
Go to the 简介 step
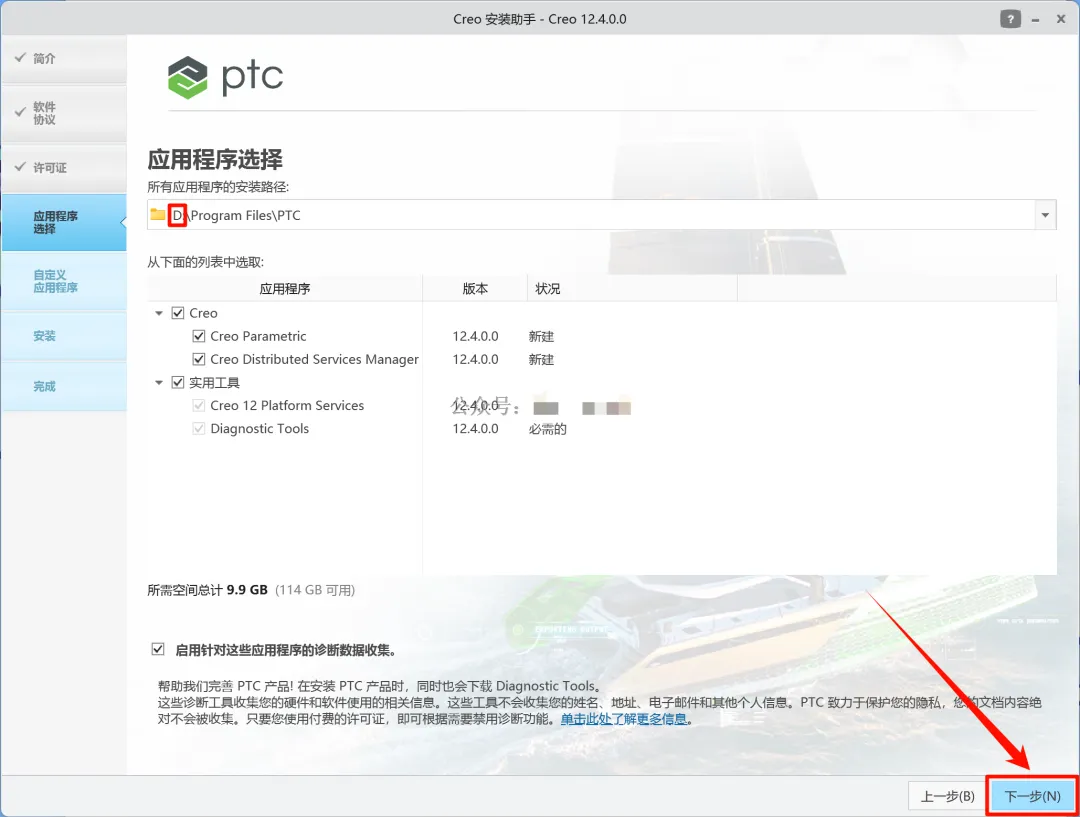(64, 59)
